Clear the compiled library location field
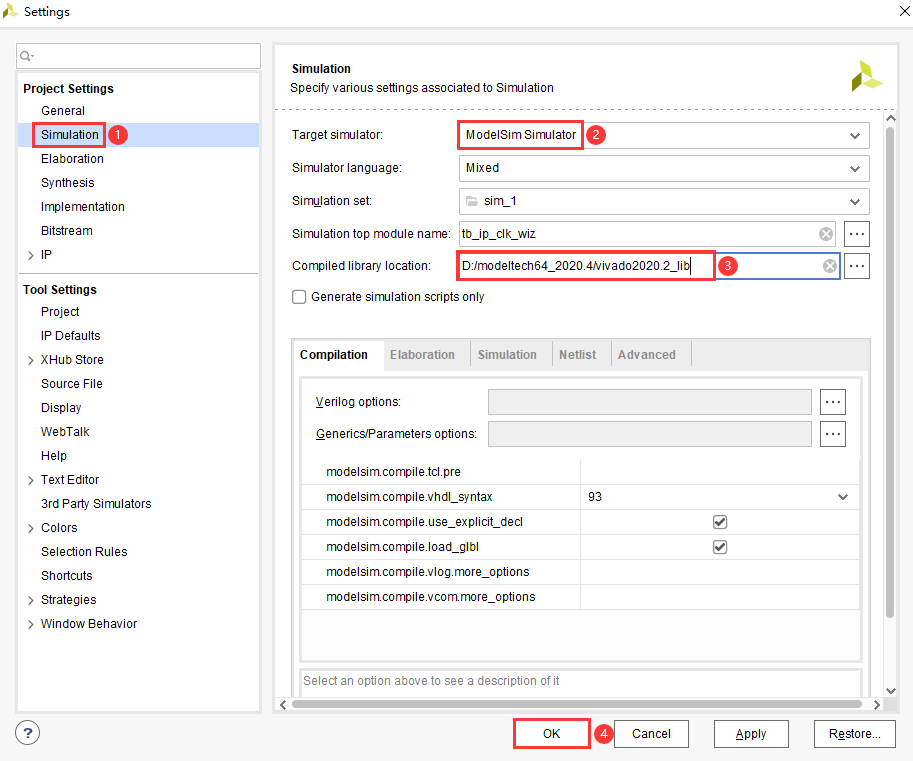 [830, 266]
